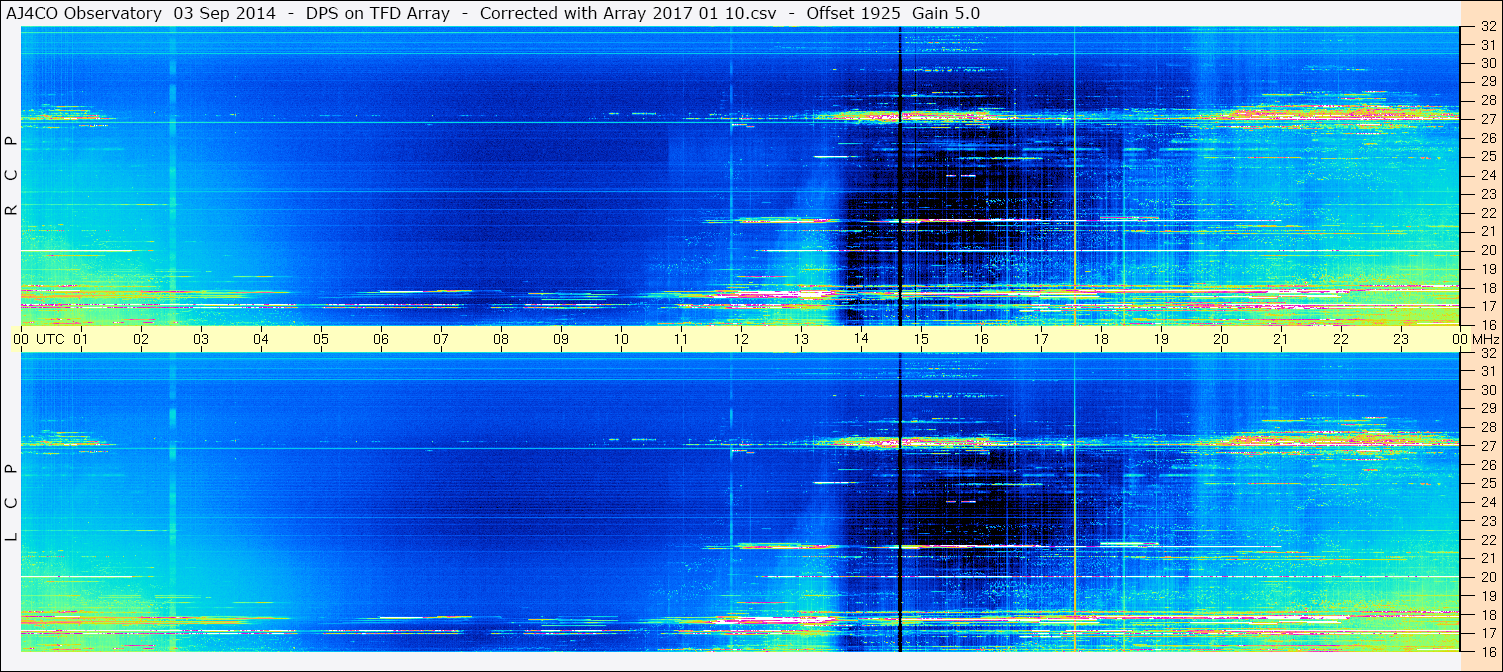
Task: Click the 00 UTC start time label
Action: 40,339
